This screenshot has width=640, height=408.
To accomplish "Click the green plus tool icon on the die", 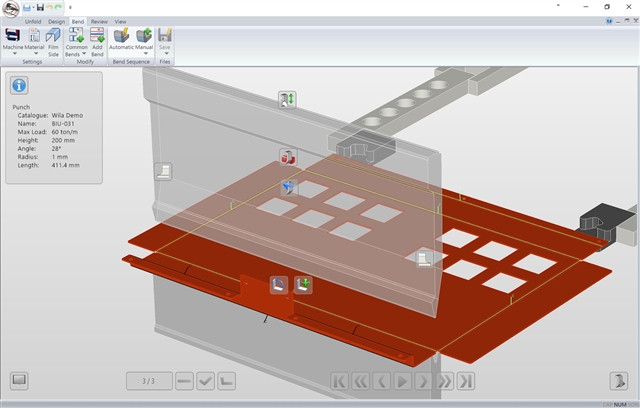I will (x=303, y=285).
